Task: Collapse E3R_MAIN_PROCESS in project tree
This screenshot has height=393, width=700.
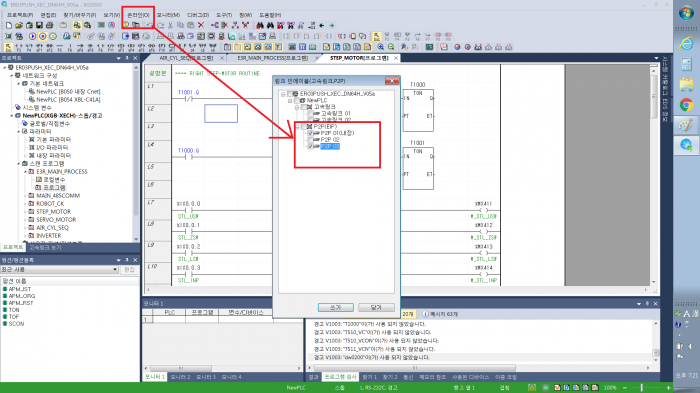Action: (25, 171)
